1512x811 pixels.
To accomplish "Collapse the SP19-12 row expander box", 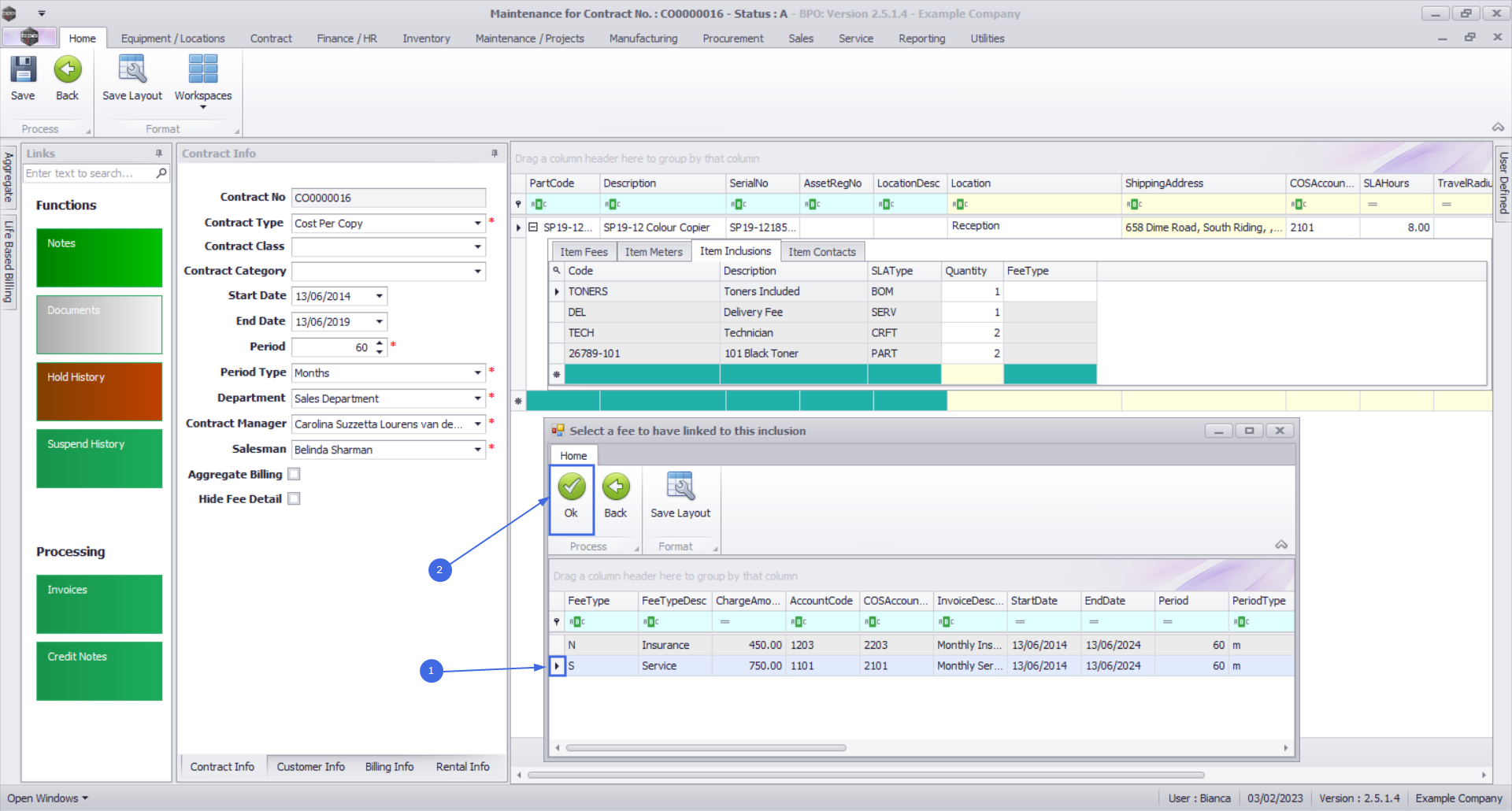I will 533,227.
